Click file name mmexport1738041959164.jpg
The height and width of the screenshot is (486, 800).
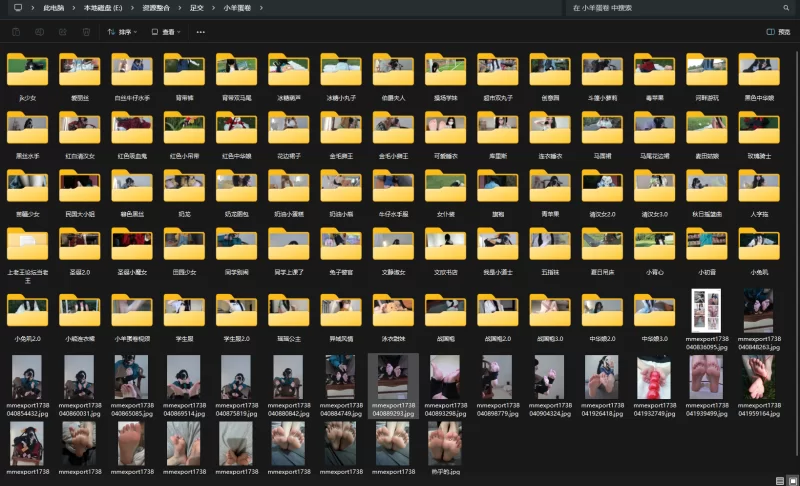(759, 410)
